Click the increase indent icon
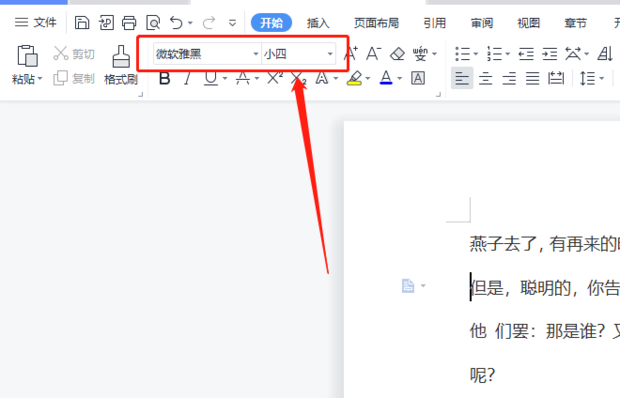Screen dimensions: 620x398 point(550,54)
